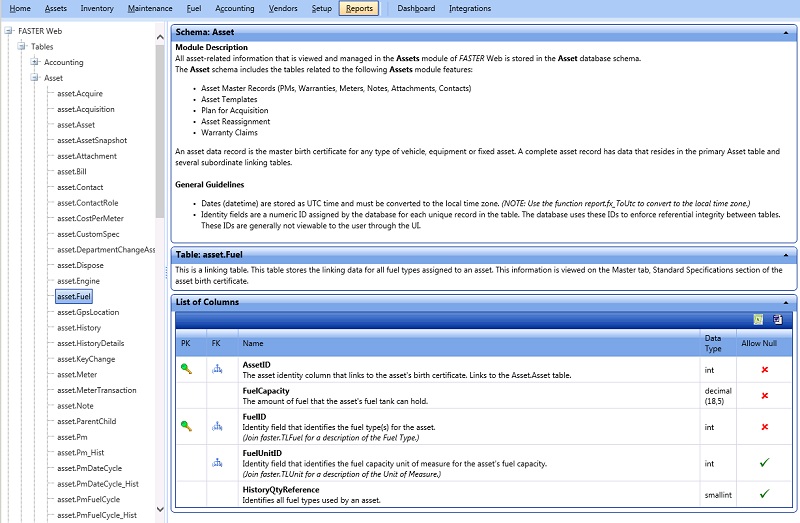The image size is (800, 523).
Task: Click tree scrollbar up arrow
Action: tap(160, 37)
